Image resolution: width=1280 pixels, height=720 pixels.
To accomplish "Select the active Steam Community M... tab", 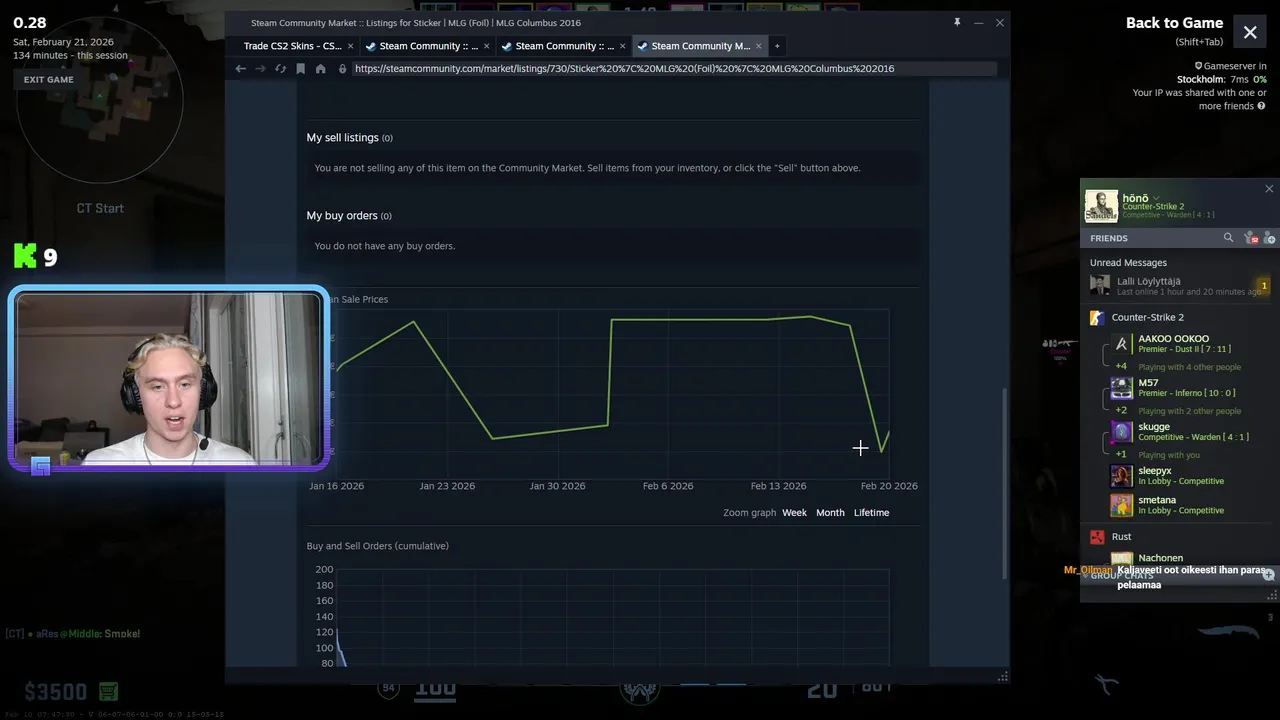I will pos(699,46).
